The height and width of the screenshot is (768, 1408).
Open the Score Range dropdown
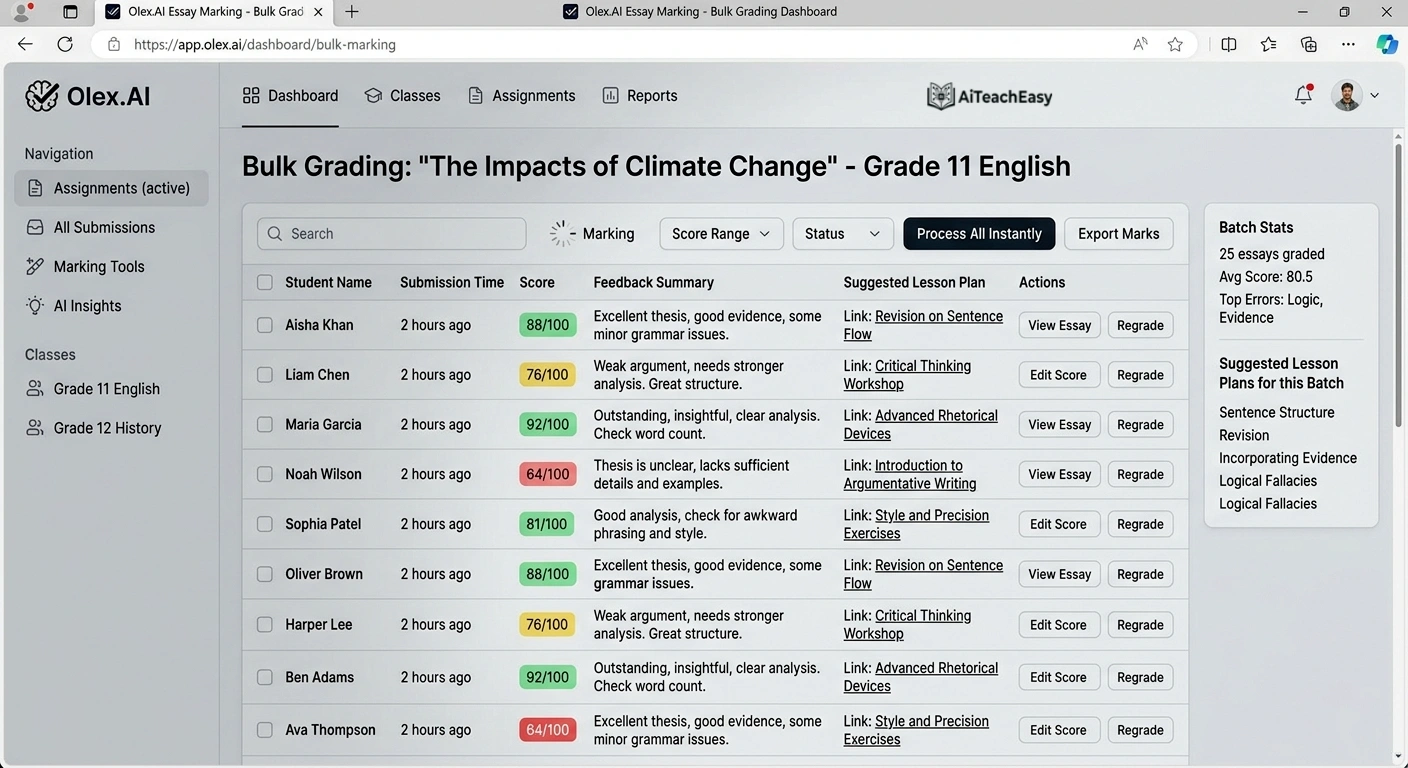[720, 233]
